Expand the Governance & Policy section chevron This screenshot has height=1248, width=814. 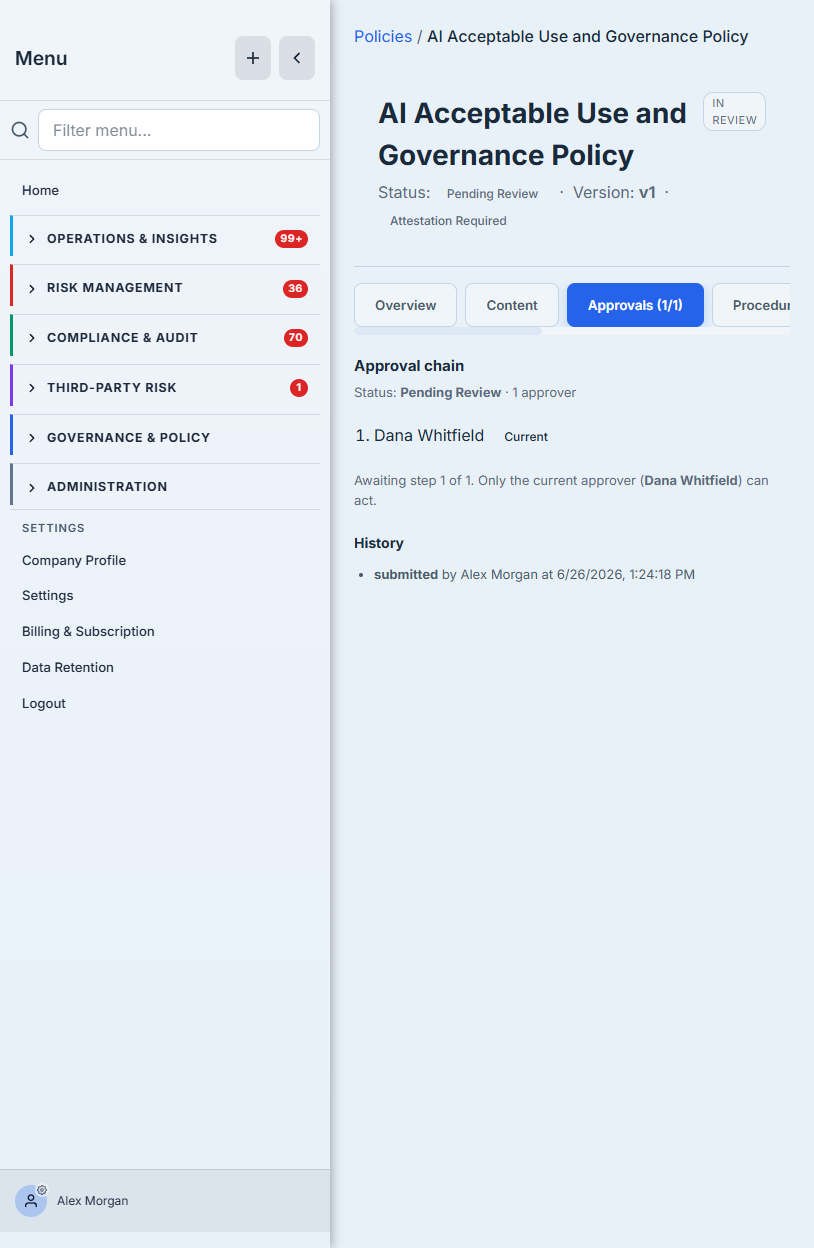[x=32, y=438]
